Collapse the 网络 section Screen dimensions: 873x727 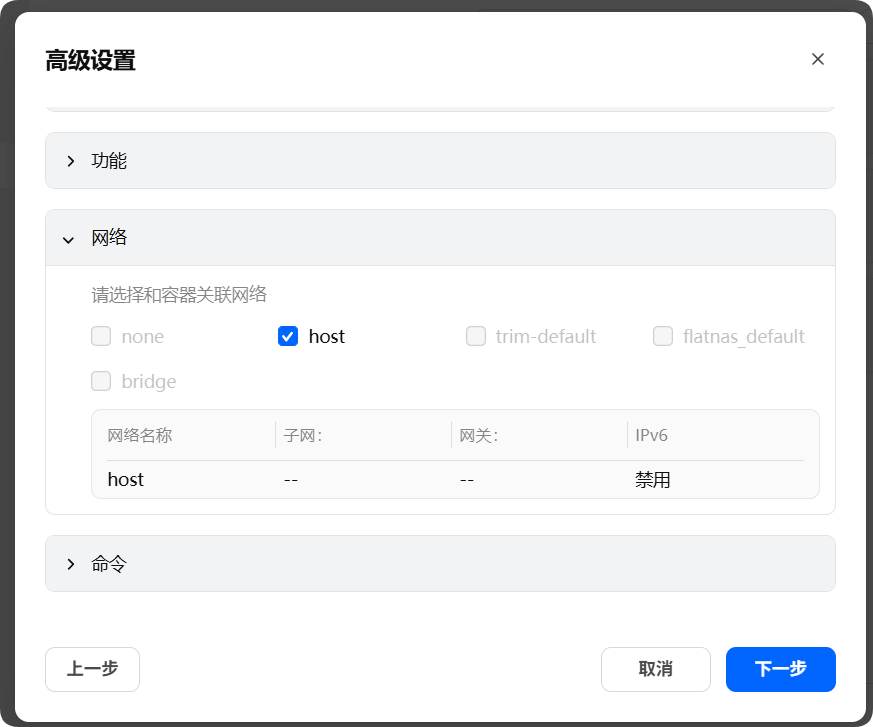(110, 238)
